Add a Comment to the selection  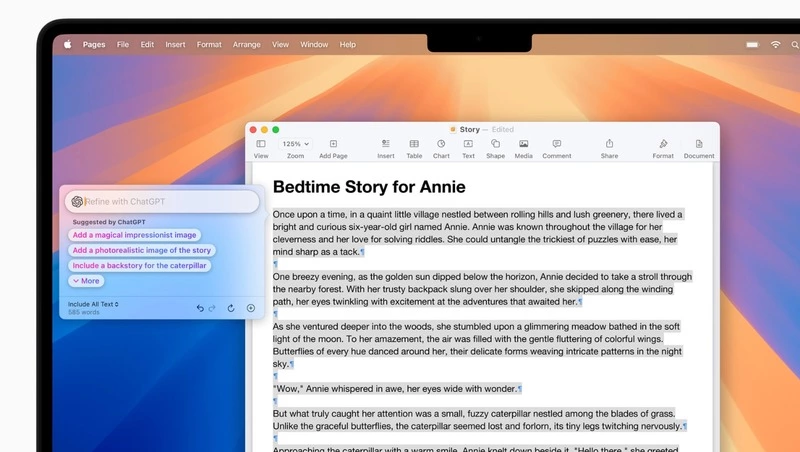point(557,145)
